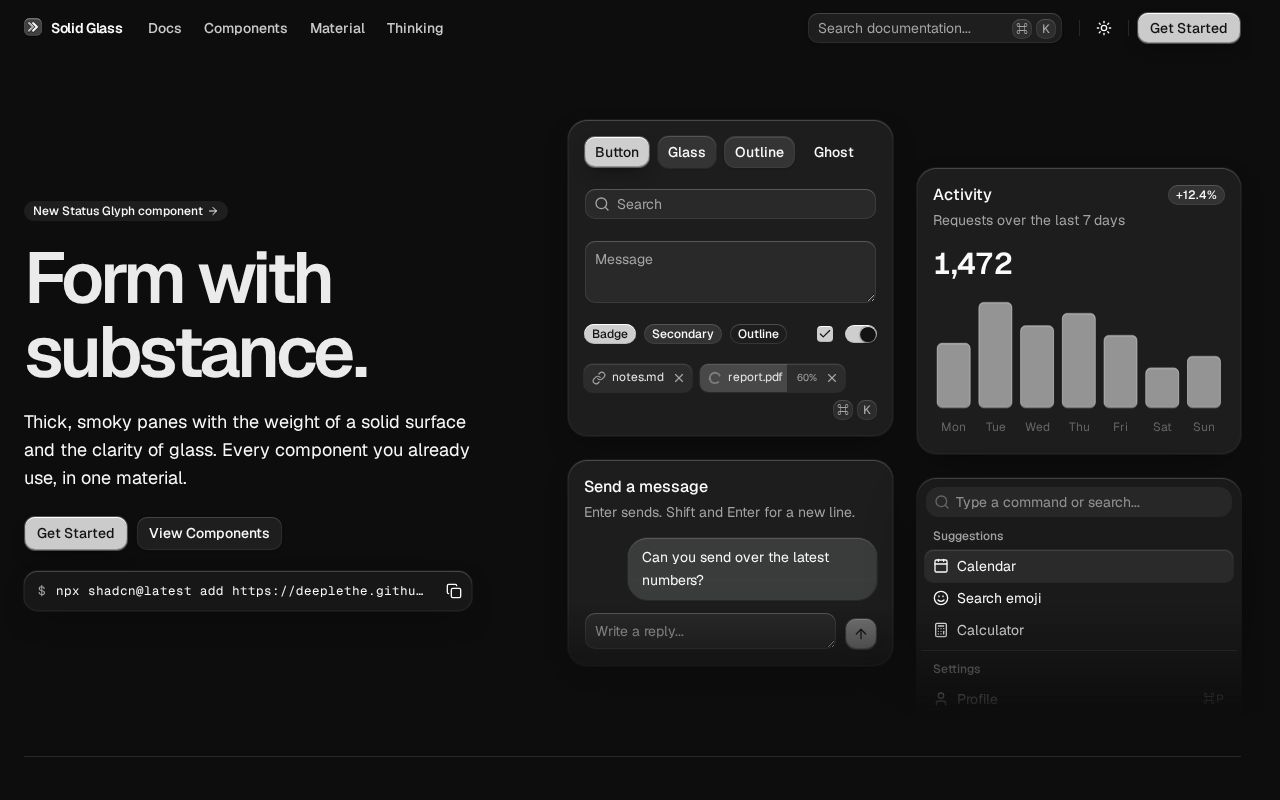Click the Ghost button variant

coord(834,152)
